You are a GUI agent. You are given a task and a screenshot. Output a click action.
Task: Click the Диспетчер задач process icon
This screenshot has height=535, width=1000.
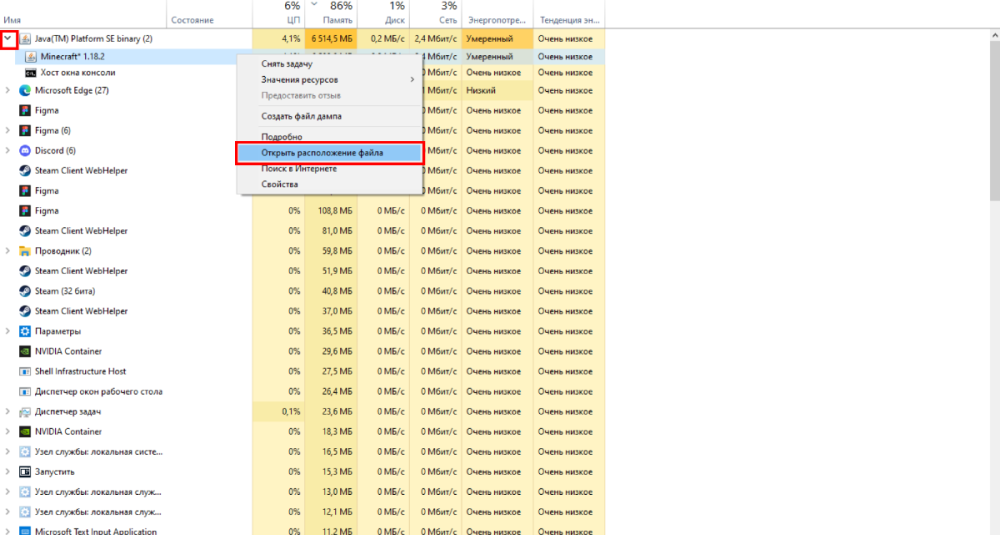pos(26,411)
